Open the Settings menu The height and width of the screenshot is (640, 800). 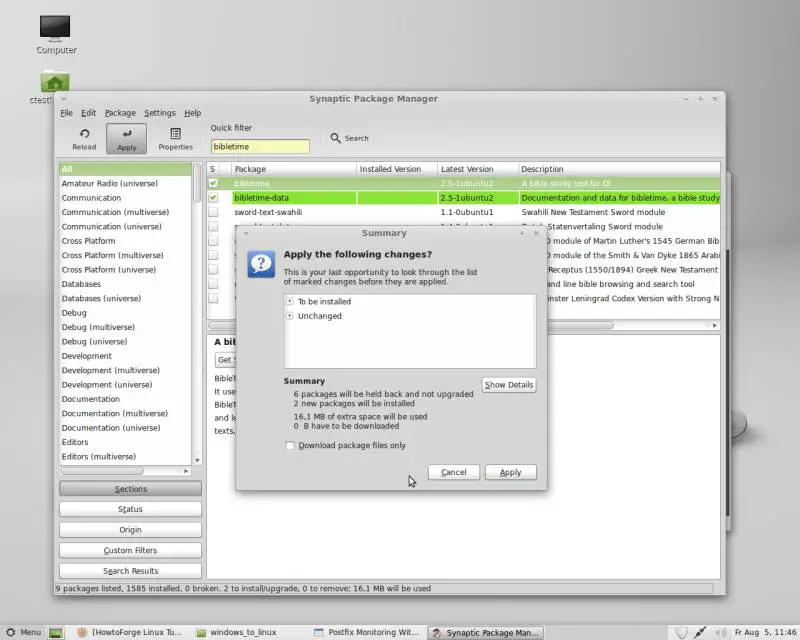tap(160, 113)
